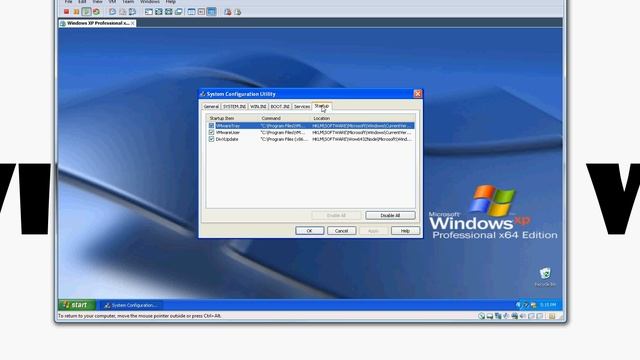Sort by the Startup Item column header

pyautogui.click(x=233, y=118)
